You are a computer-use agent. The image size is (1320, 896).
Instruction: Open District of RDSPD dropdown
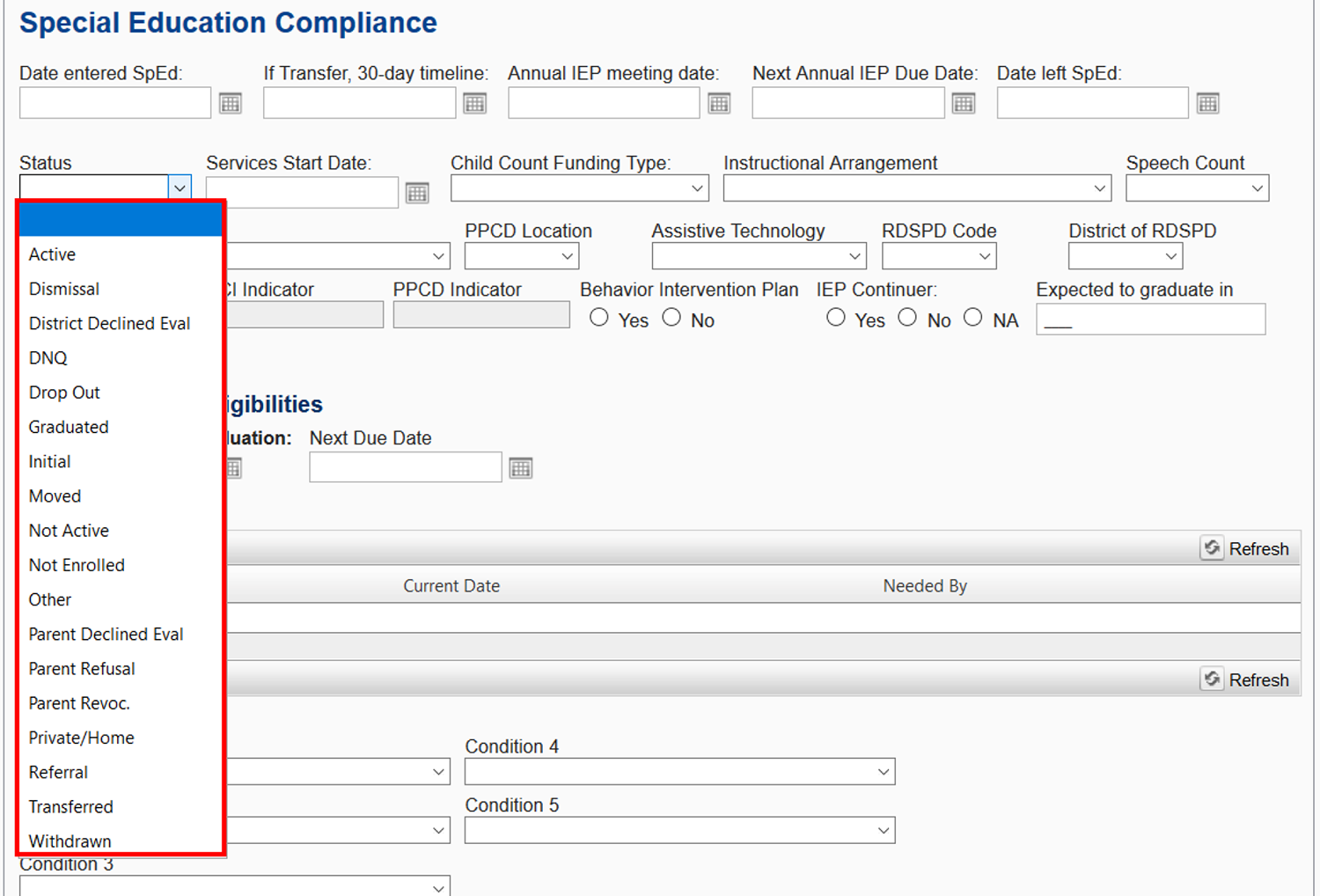(x=1126, y=256)
